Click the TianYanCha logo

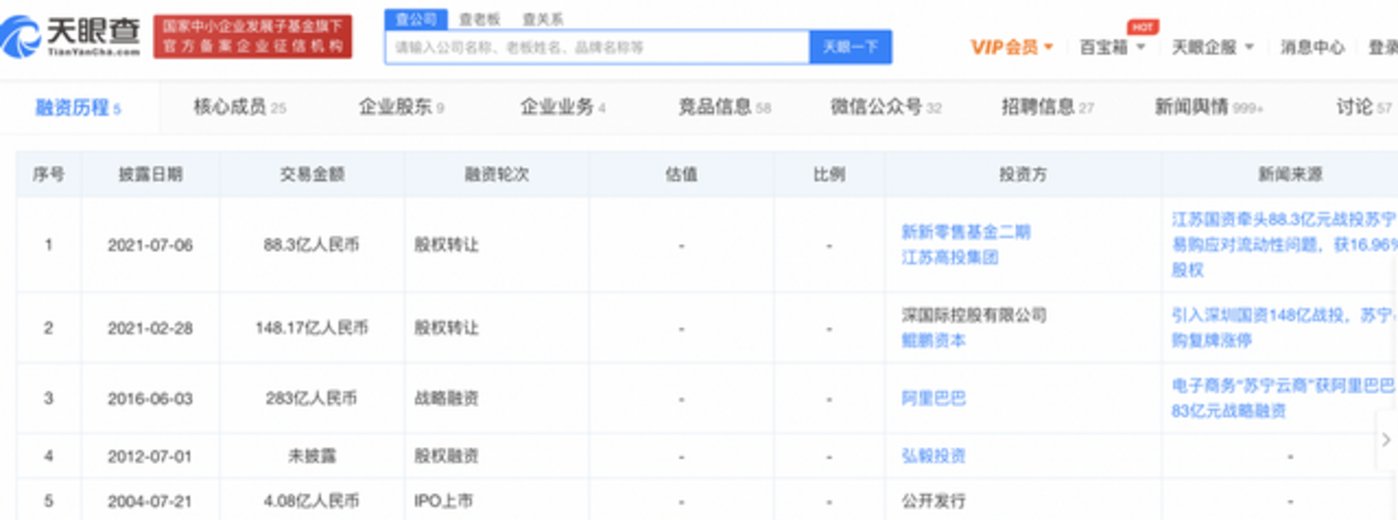click(72, 36)
